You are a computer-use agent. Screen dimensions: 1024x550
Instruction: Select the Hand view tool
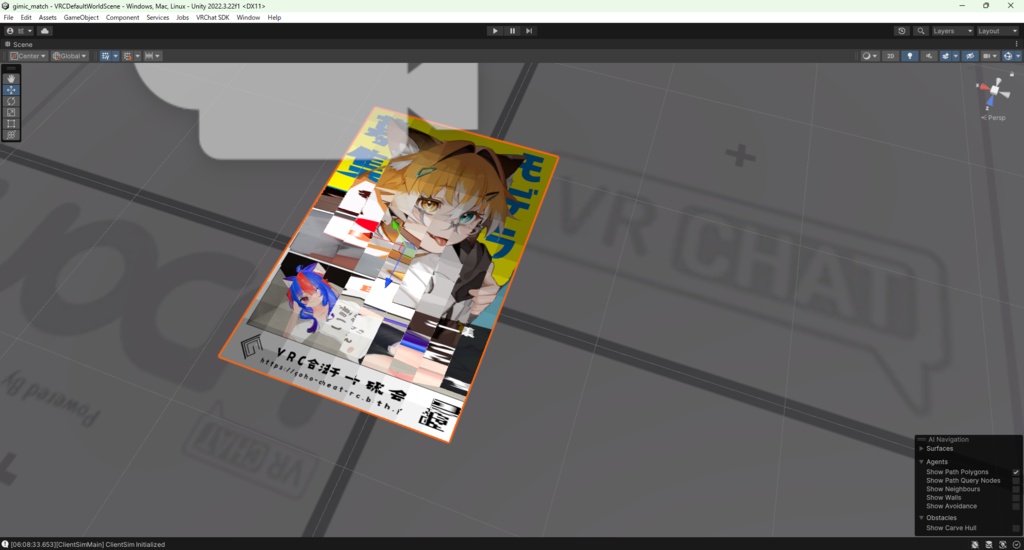click(x=11, y=78)
